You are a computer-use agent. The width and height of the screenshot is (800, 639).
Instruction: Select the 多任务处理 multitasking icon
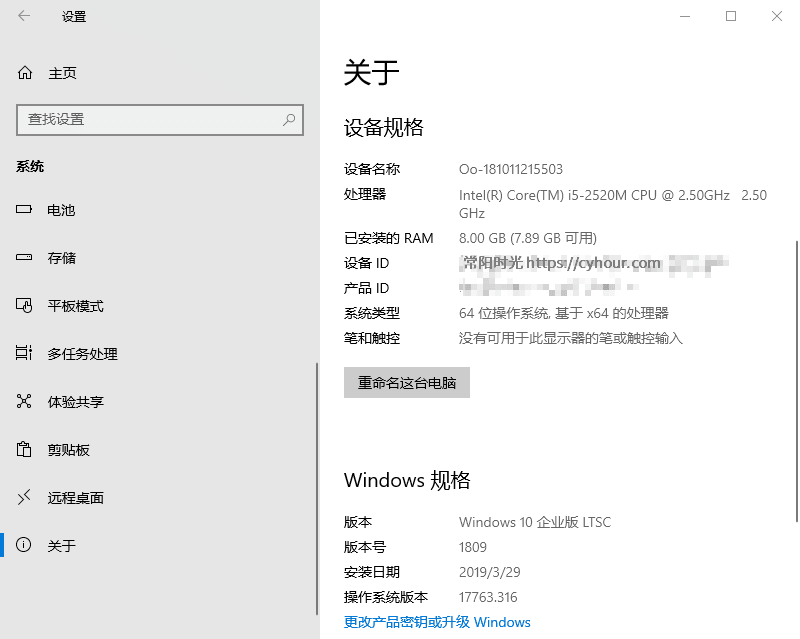tap(23, 353)
